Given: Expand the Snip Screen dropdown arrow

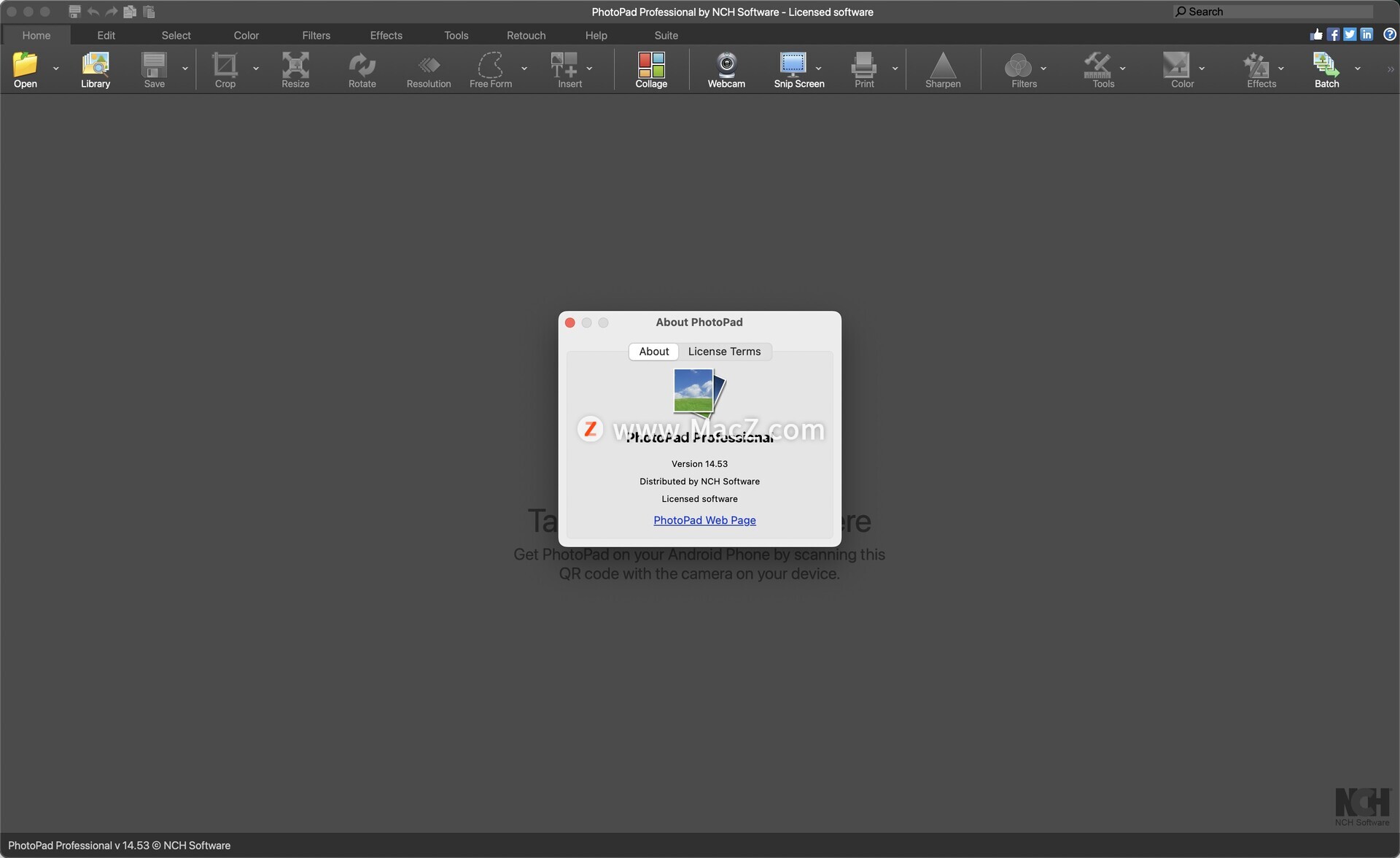Looking at the screenshot, I should (819, 69).
